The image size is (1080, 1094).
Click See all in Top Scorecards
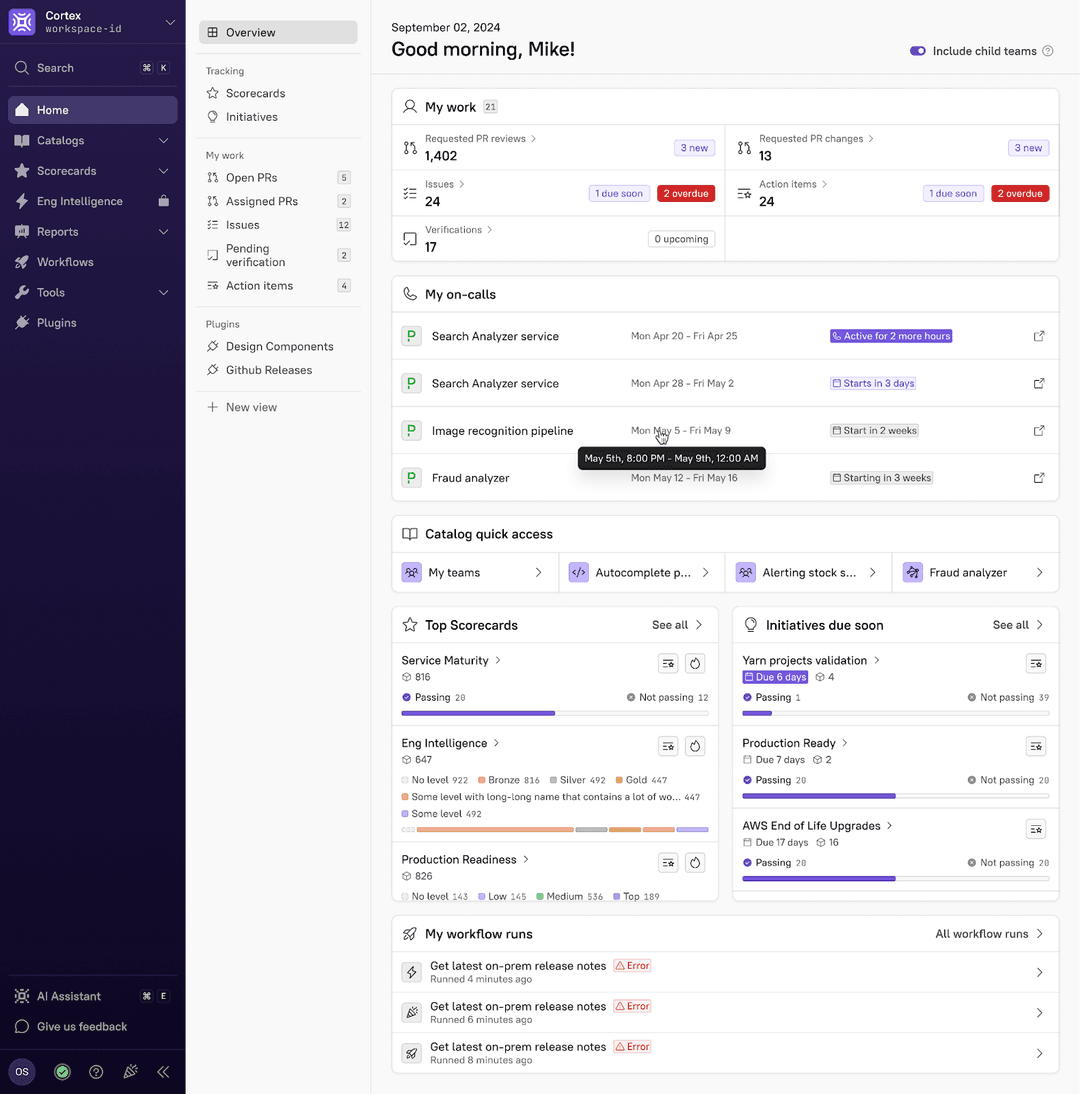pos(677,625)
